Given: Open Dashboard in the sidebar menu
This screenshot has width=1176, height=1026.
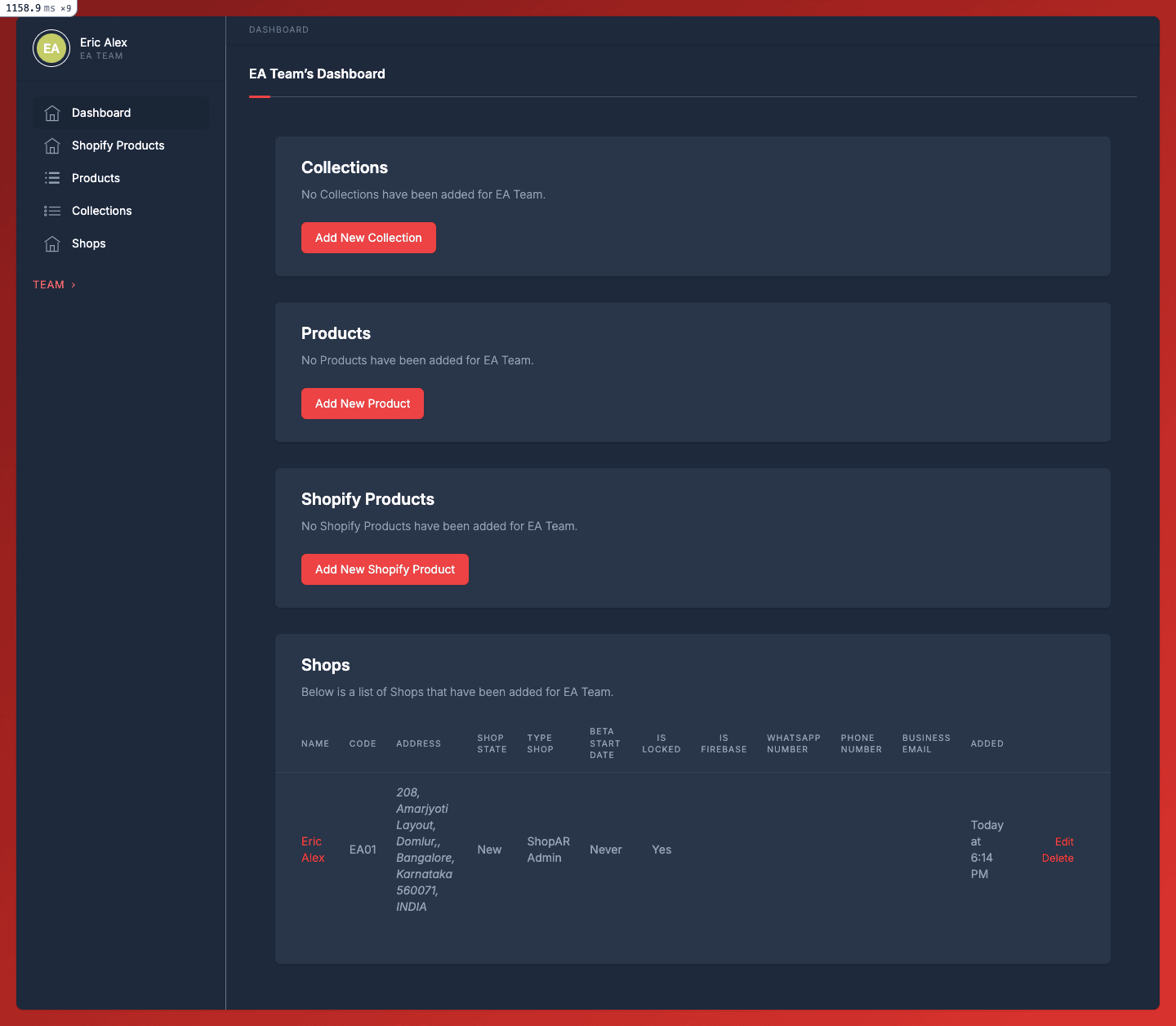Looking at the screenshot, I should [x=121, y=113].
